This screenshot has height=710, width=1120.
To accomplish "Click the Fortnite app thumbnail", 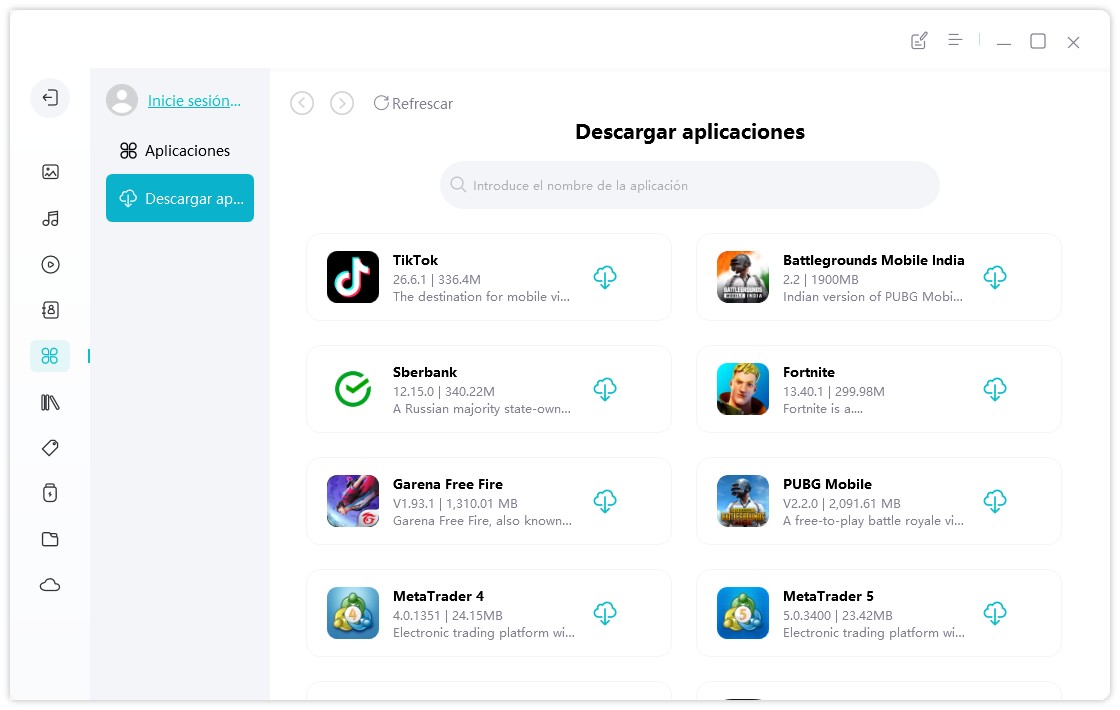I will pyautogui.click(x=743, y=389).
